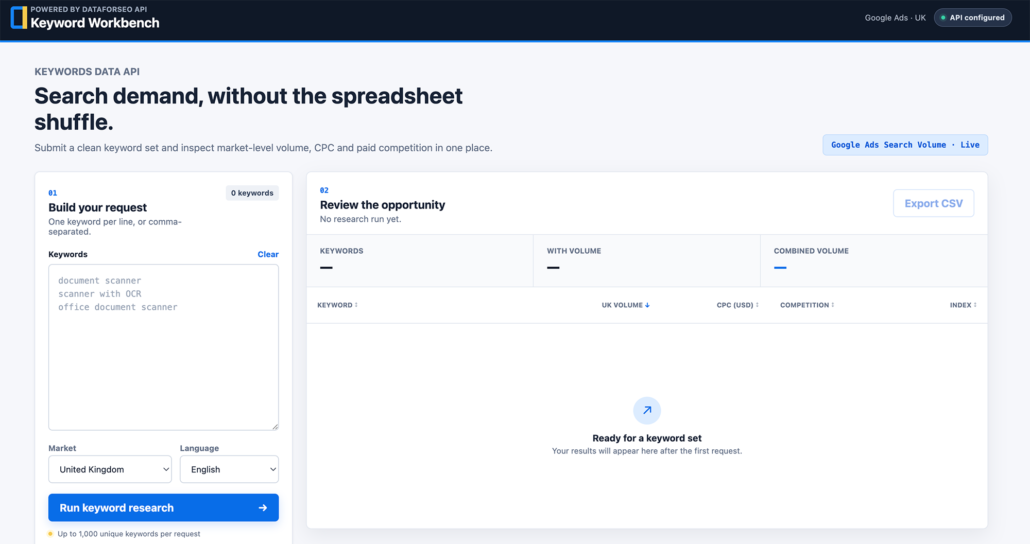The width and height of the screenshot is (1030, 544).
Task: Click the Keyword Workbench title text
Action: [95, 23]
